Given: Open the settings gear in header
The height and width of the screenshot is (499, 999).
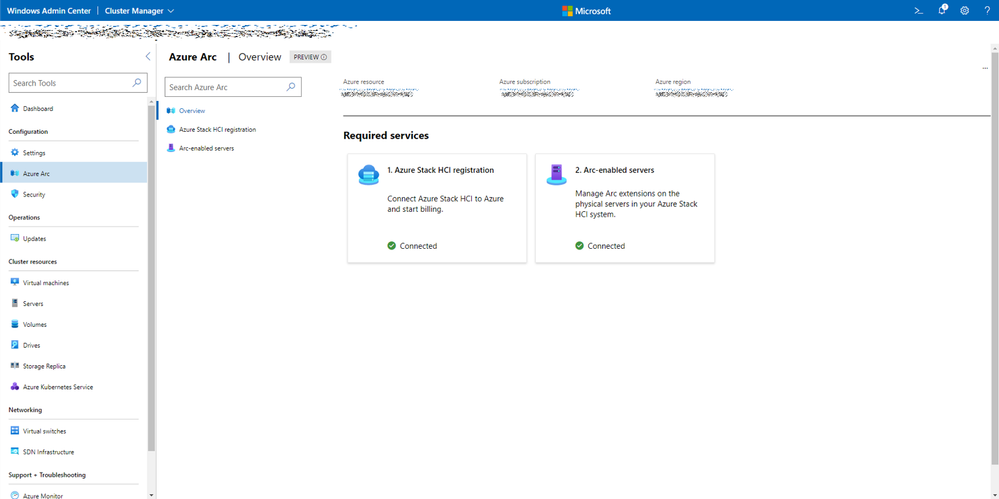Looking at the screenshot, I should tap(965, 11).
